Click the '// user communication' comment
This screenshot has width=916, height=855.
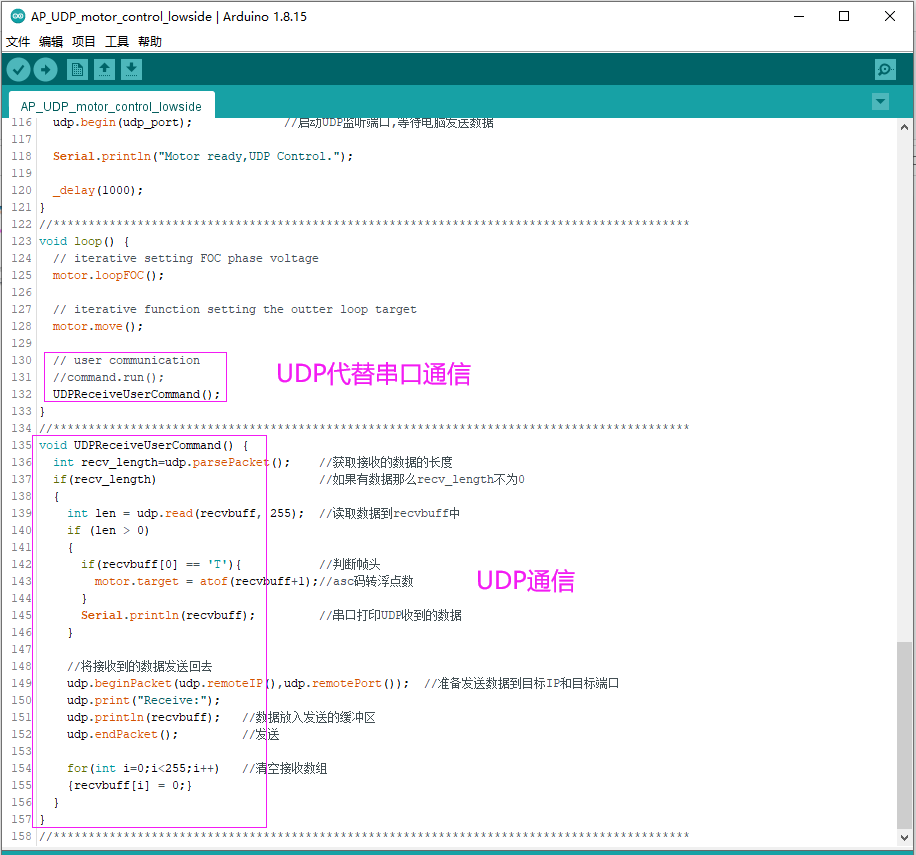pyautogui.click(x=126, y=360)
